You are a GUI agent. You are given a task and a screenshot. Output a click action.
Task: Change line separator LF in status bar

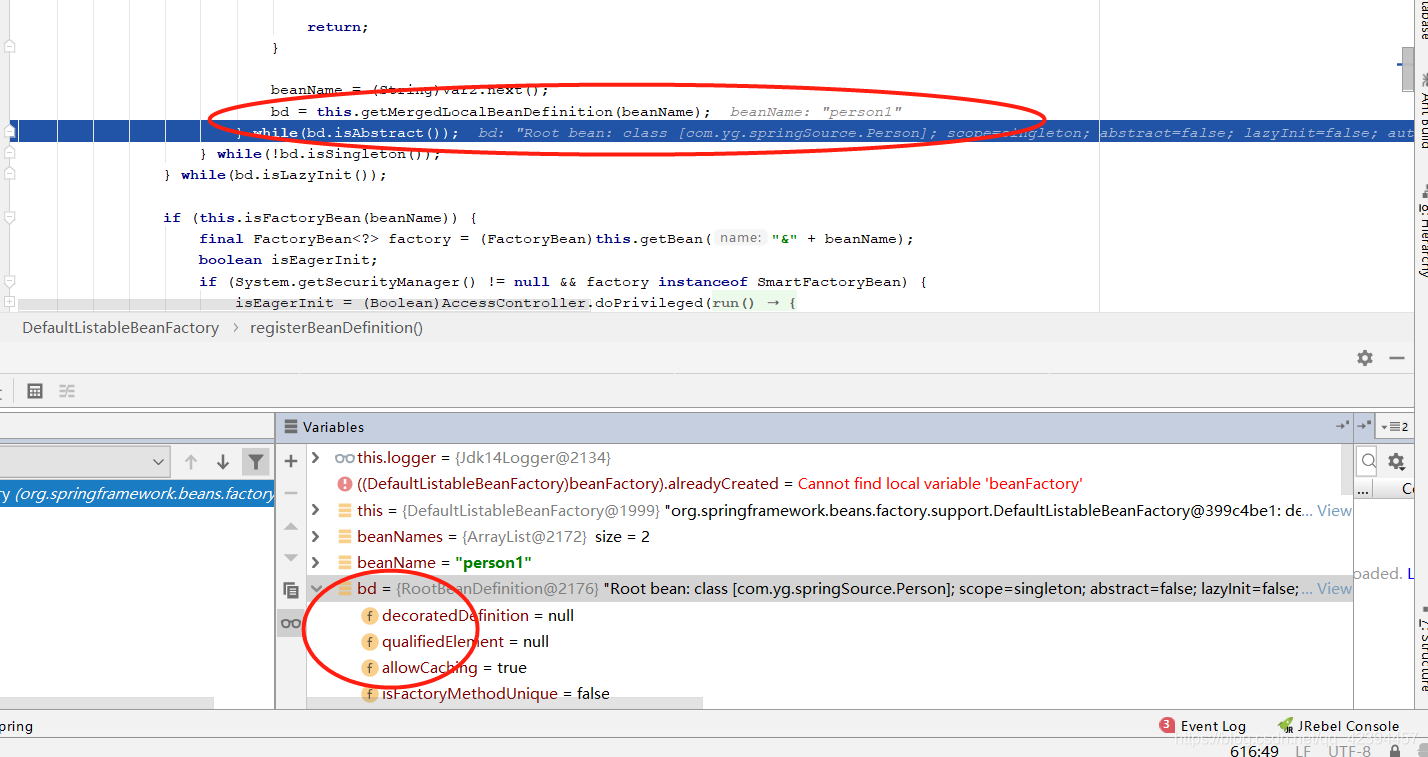click(x=1303, y=751)
